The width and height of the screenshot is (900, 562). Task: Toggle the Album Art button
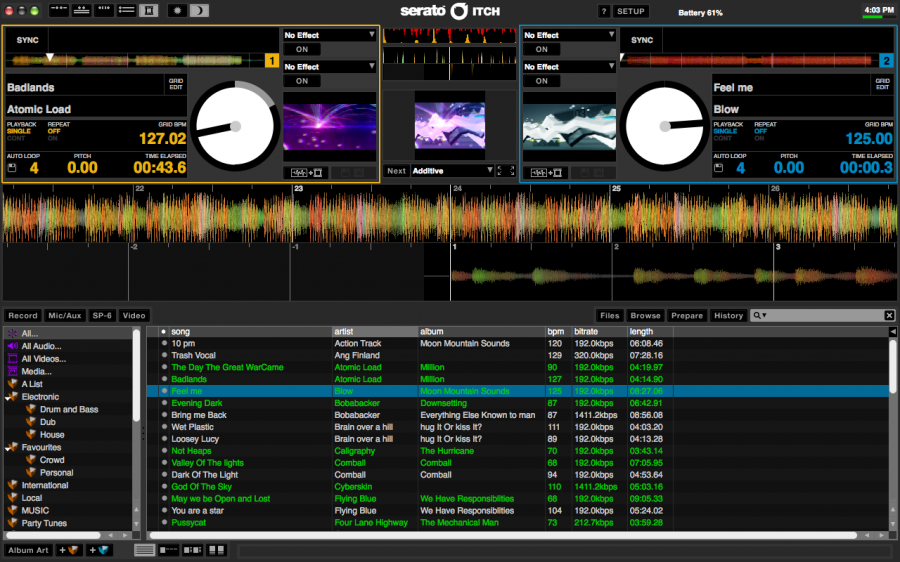[x=28, y=550]
